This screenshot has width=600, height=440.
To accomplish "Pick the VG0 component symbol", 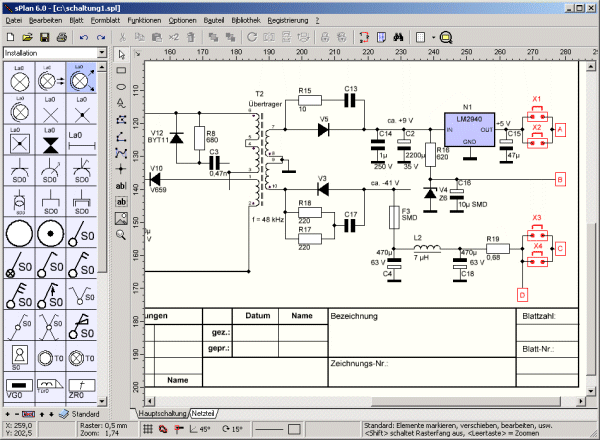I will (19, 388).
